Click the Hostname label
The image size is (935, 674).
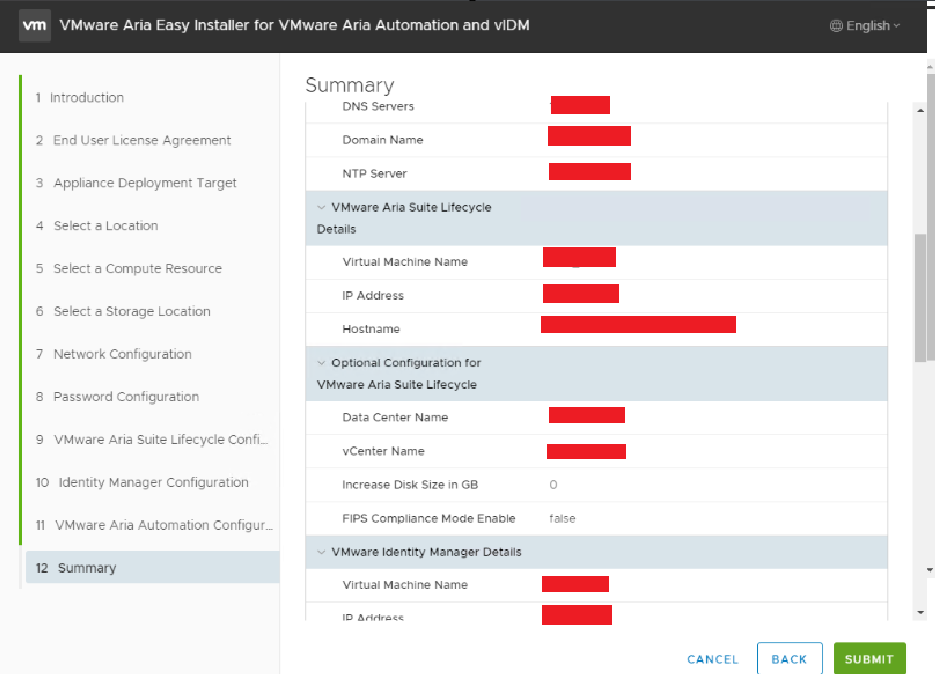(371, 329)
